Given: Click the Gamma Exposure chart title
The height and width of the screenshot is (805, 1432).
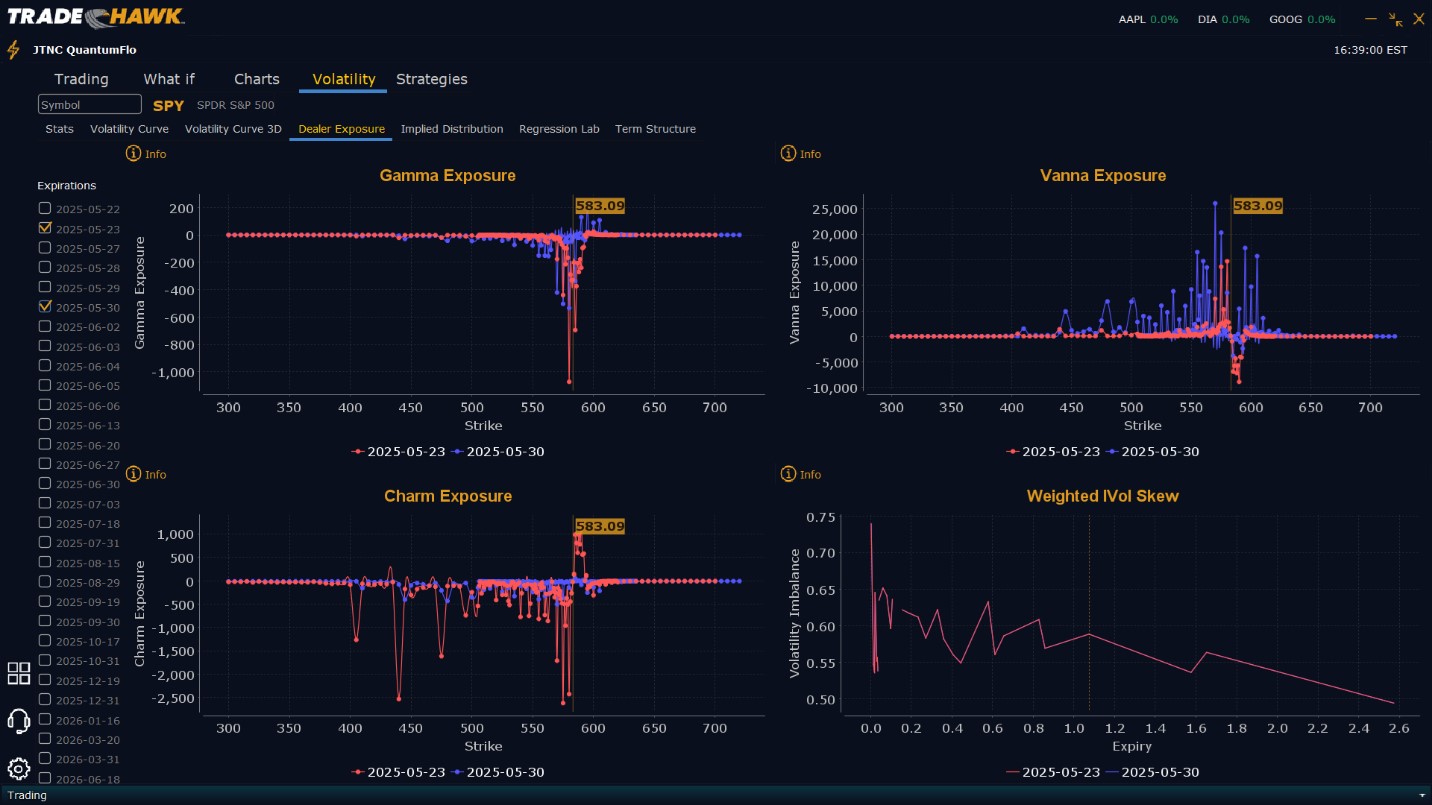Looking at the screenshot, I should click(x=448, y=176).
